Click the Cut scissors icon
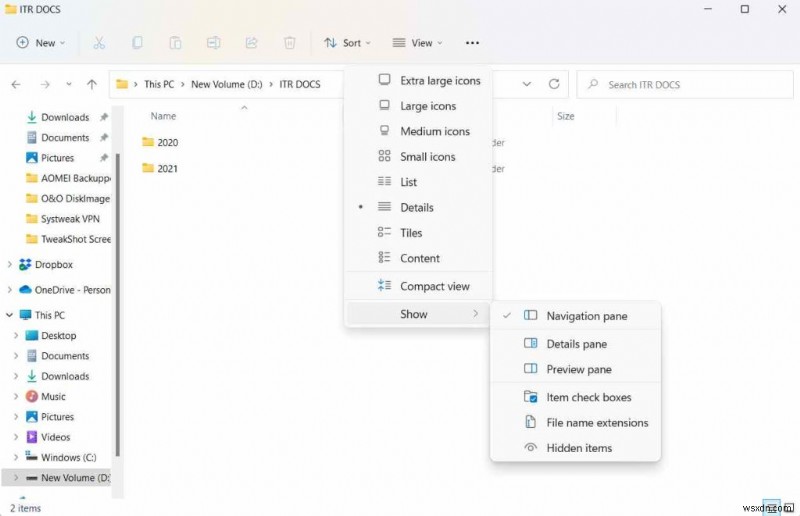 point(99,43)
